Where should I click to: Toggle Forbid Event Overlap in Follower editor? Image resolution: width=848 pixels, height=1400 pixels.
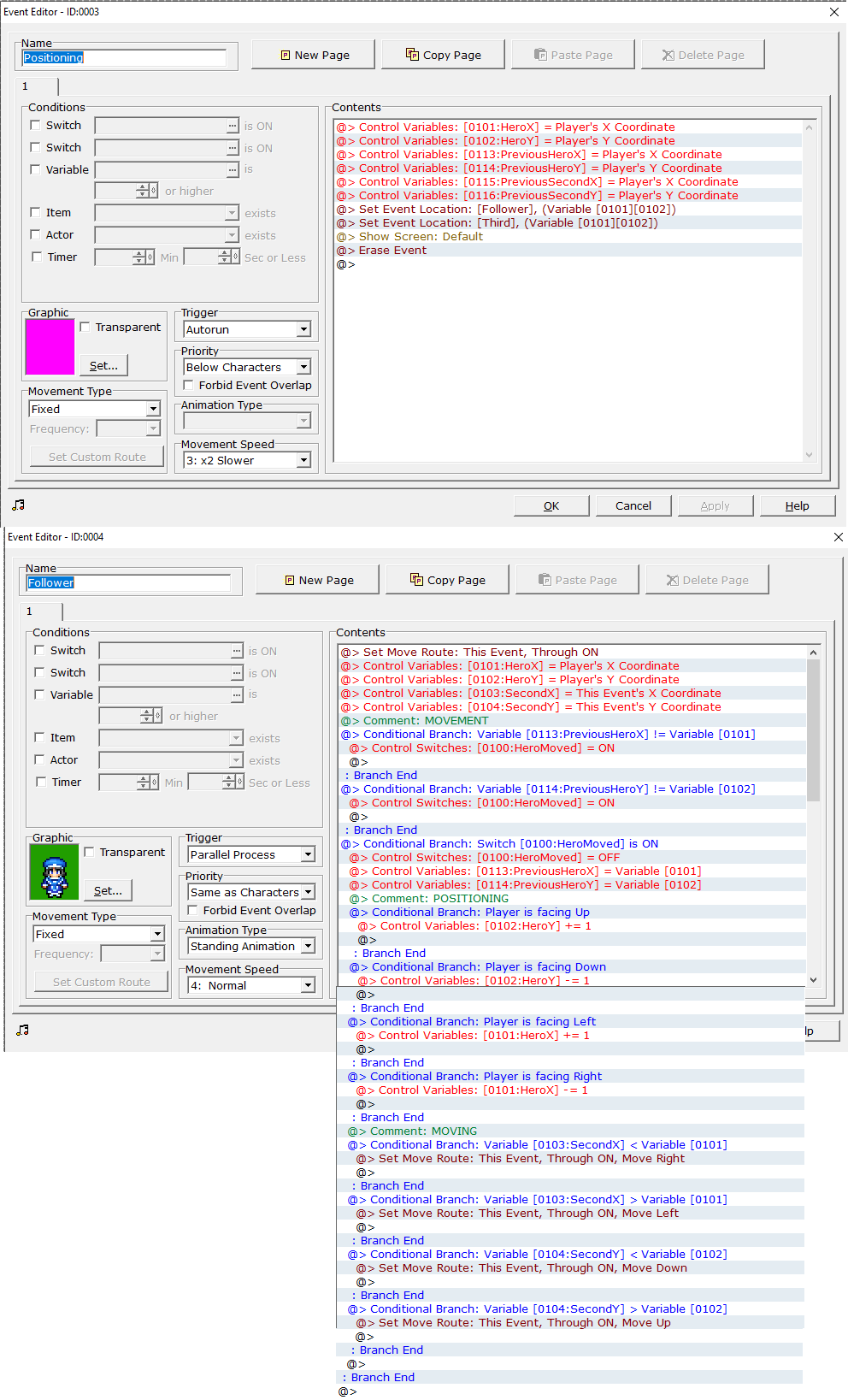(x=192, y=910)
